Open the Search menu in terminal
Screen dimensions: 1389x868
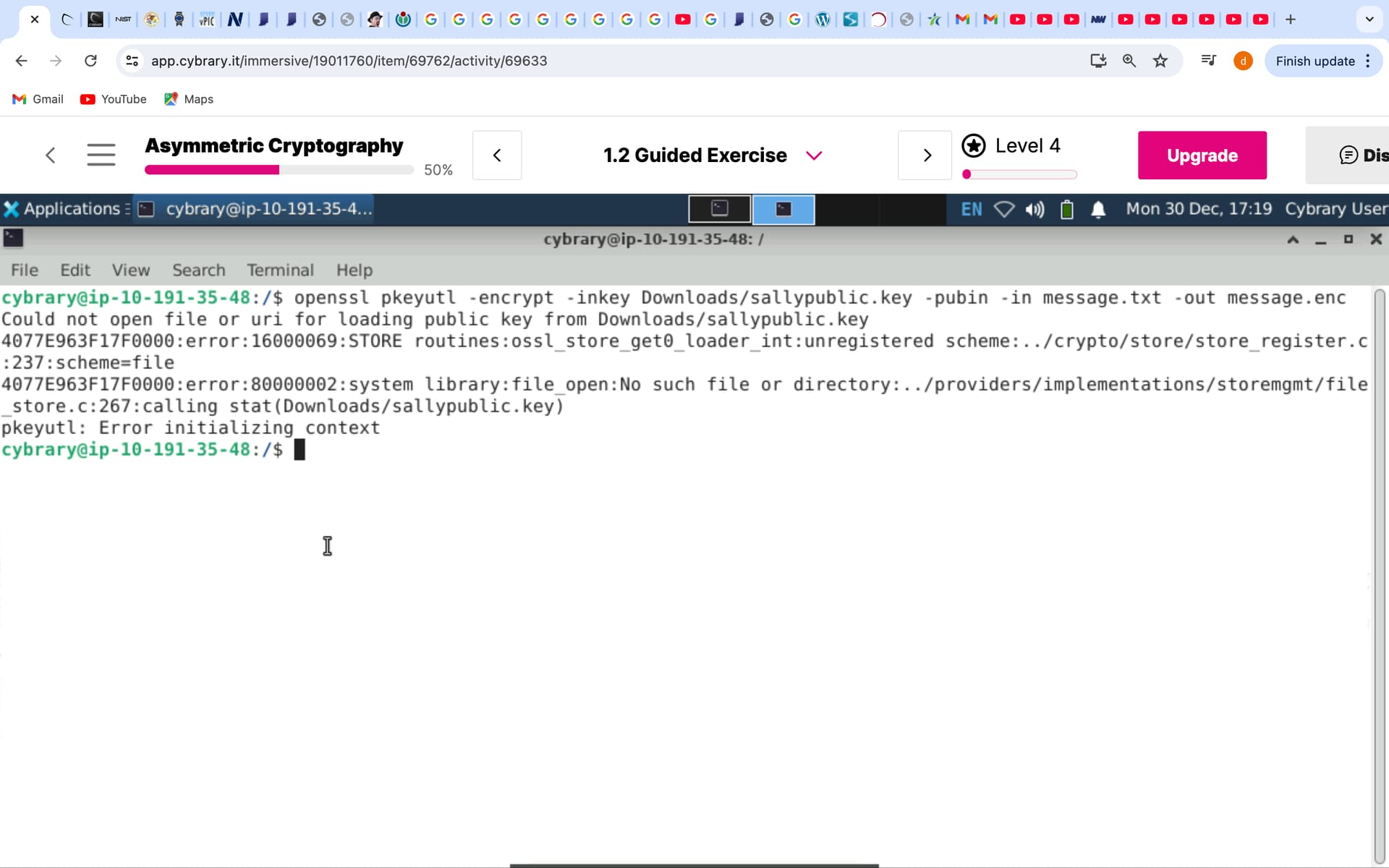[x=198, y=270]
